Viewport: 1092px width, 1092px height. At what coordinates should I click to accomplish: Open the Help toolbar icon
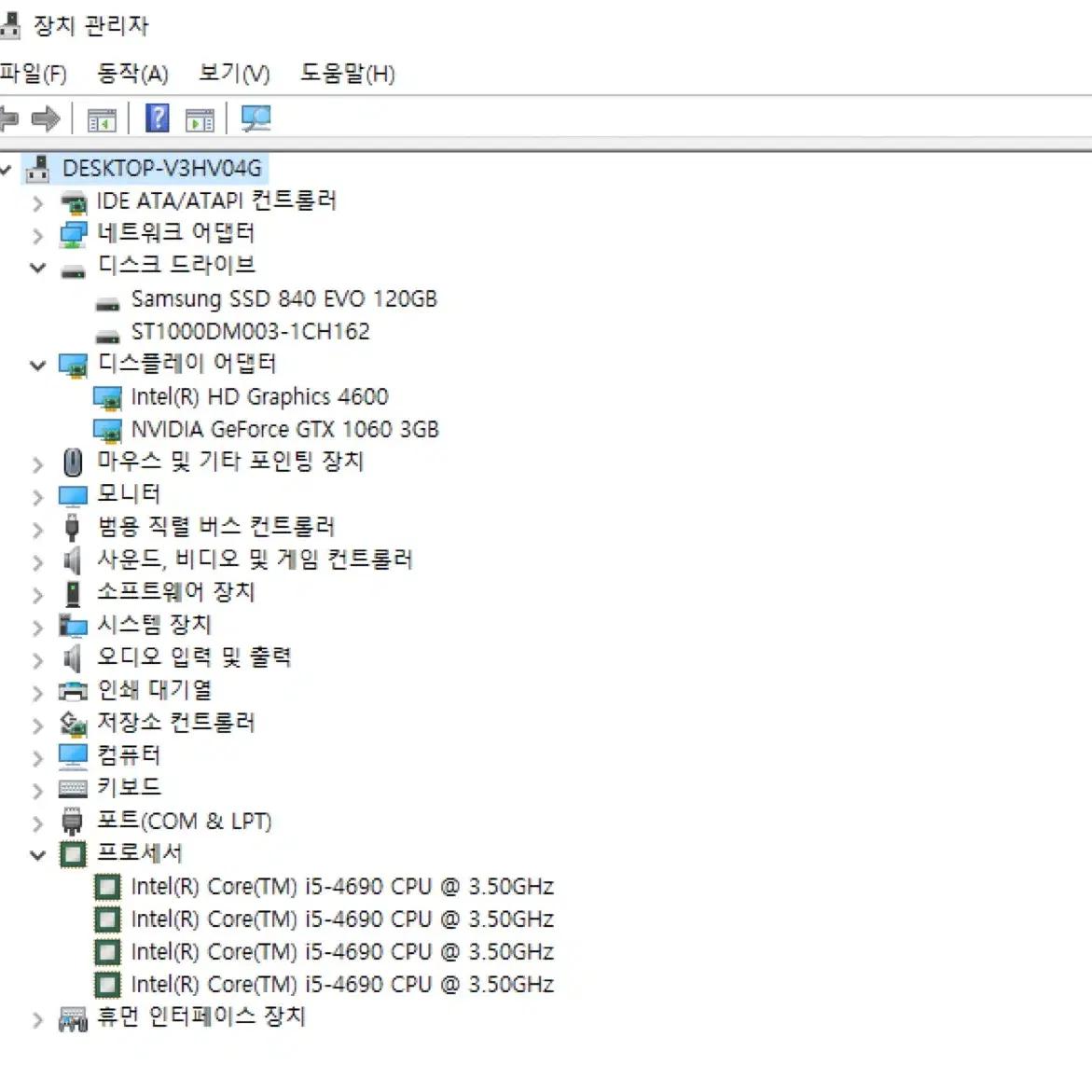(x=158, y=118)
